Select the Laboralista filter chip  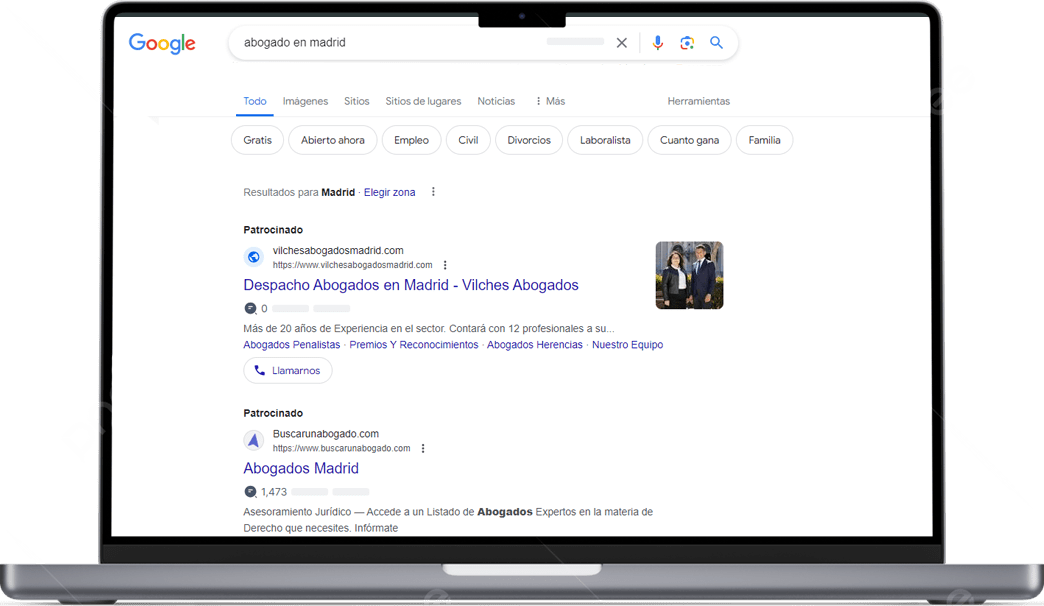pyautogui.click(x=605, y=140)
